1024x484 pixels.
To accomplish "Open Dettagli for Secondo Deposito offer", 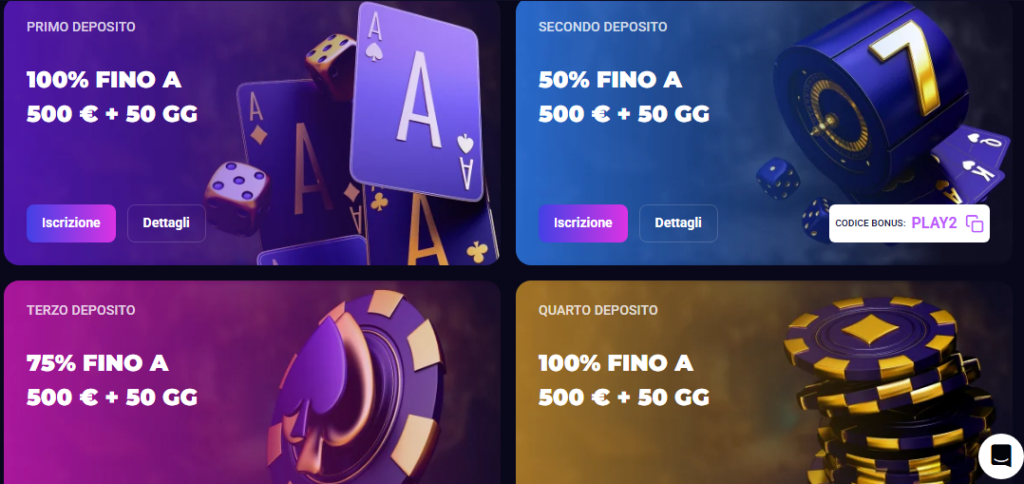I will [679, 223].
